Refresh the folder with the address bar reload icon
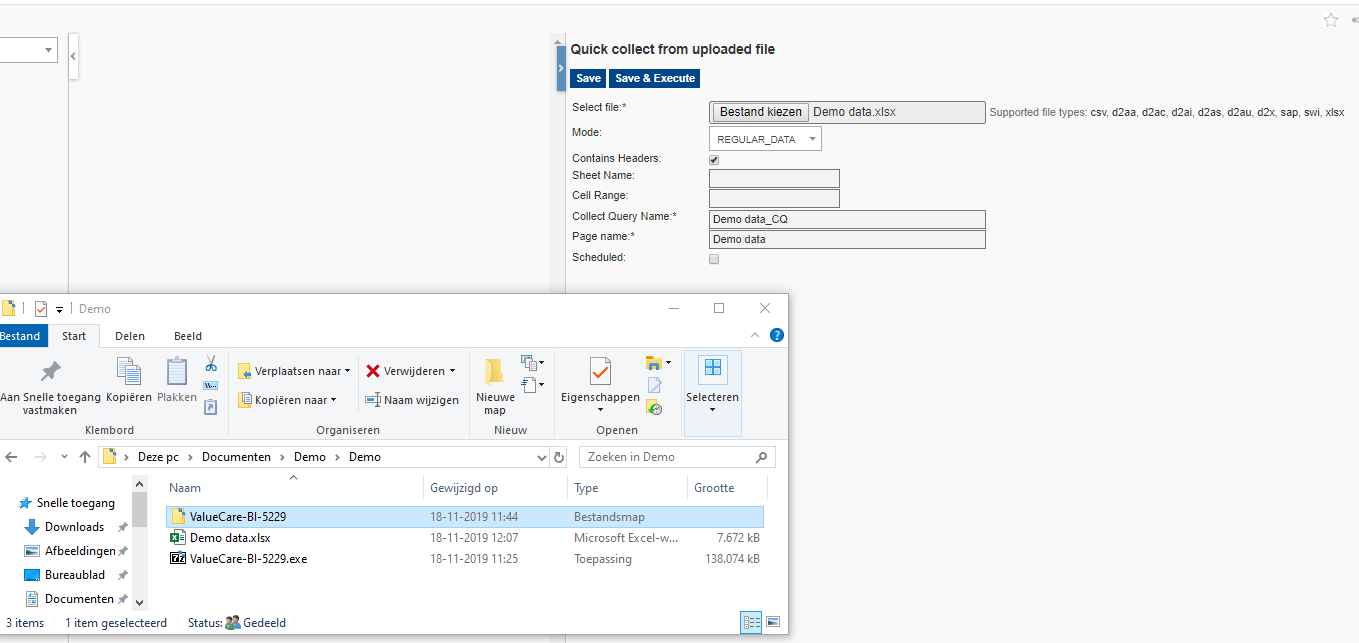Image resolution: width=1359 pixels, height=643 pixels. pos(559,457)
